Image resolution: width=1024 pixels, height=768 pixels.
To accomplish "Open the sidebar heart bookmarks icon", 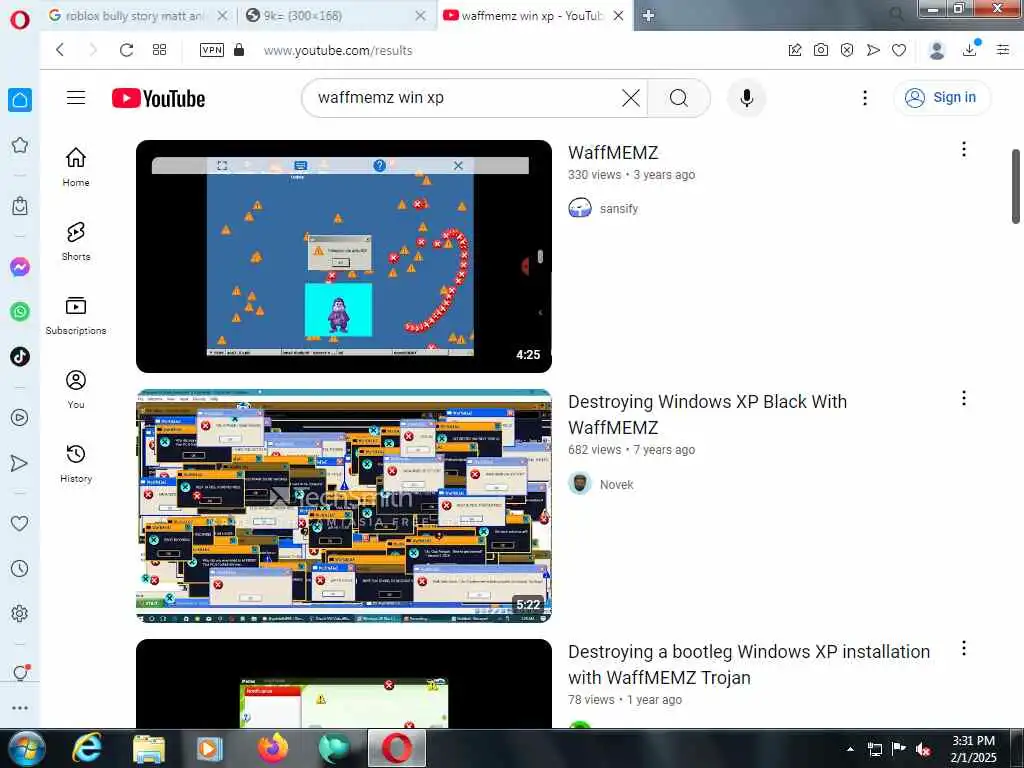I will (20, 523).
